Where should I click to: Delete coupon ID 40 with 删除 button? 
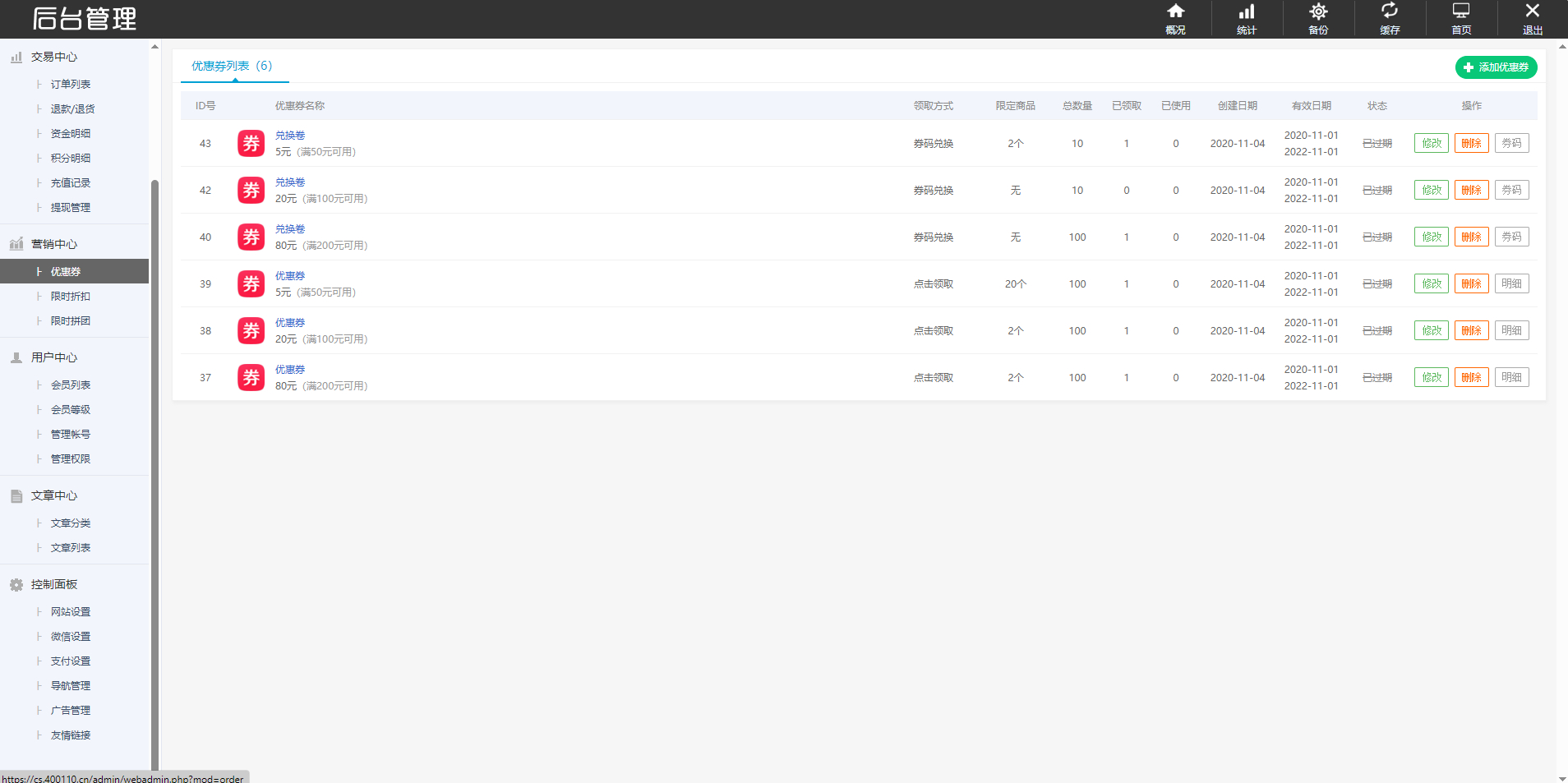[1471, 237]
